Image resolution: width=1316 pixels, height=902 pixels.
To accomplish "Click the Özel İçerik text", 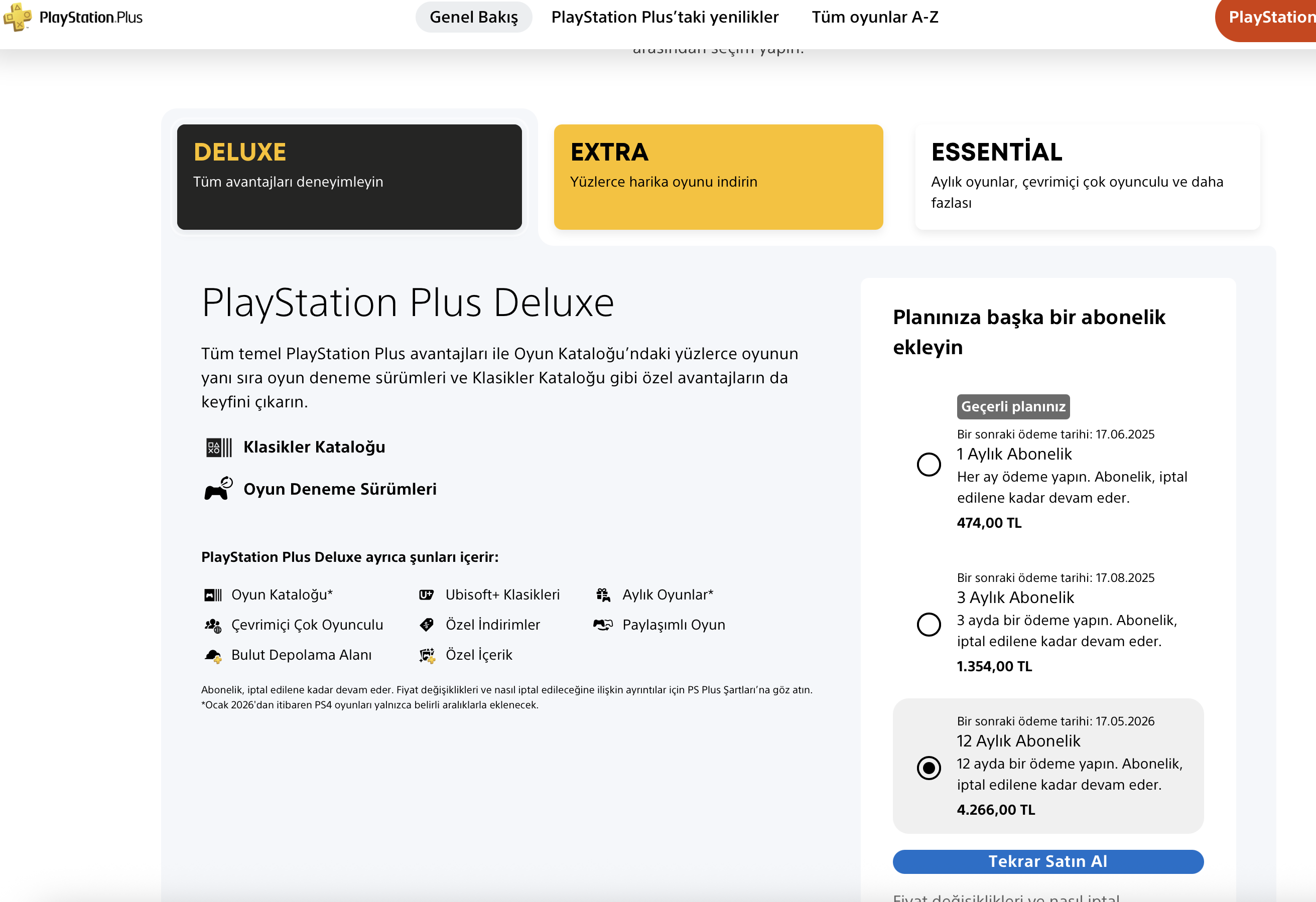I will (x=478, y=655).
